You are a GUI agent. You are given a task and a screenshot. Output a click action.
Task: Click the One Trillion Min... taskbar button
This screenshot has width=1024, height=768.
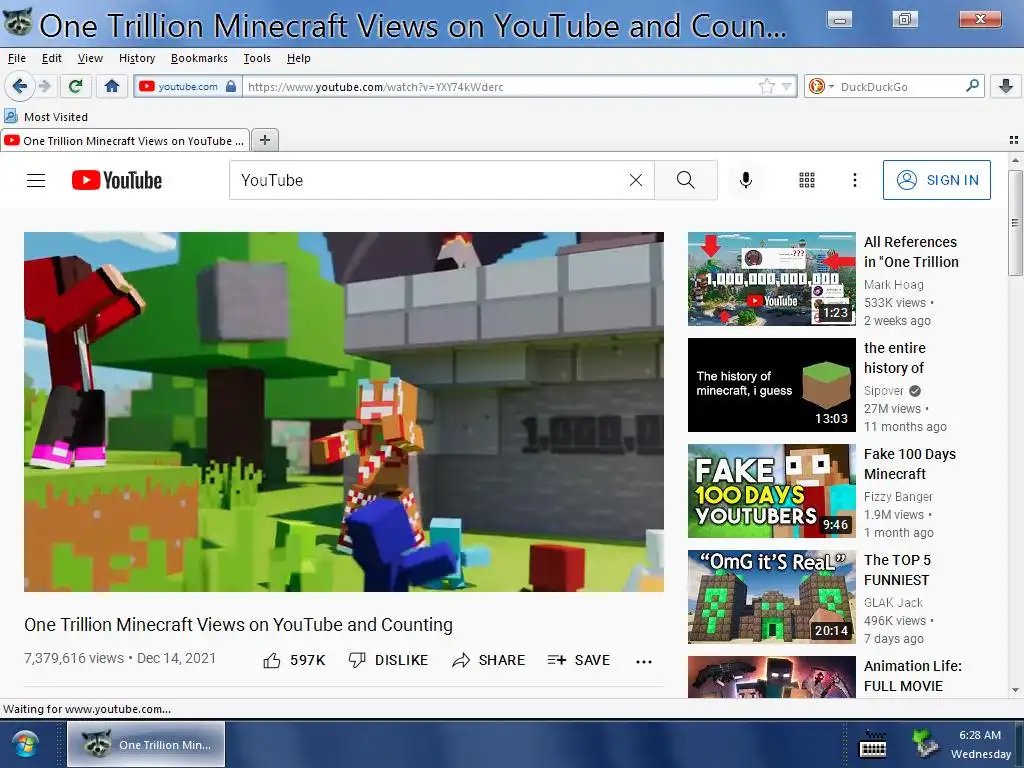click(x=146, y=744)
